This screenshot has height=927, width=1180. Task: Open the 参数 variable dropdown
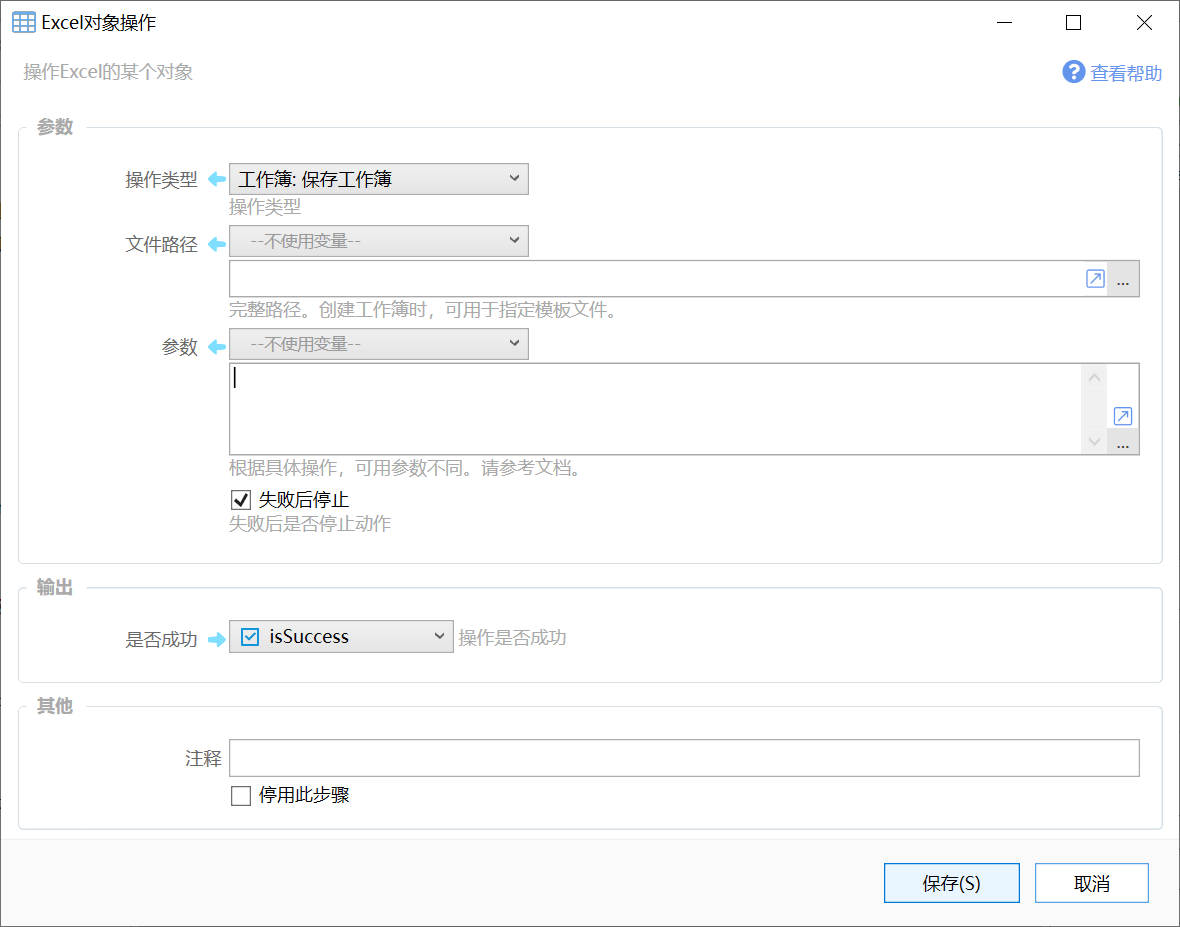pos(379,344)
